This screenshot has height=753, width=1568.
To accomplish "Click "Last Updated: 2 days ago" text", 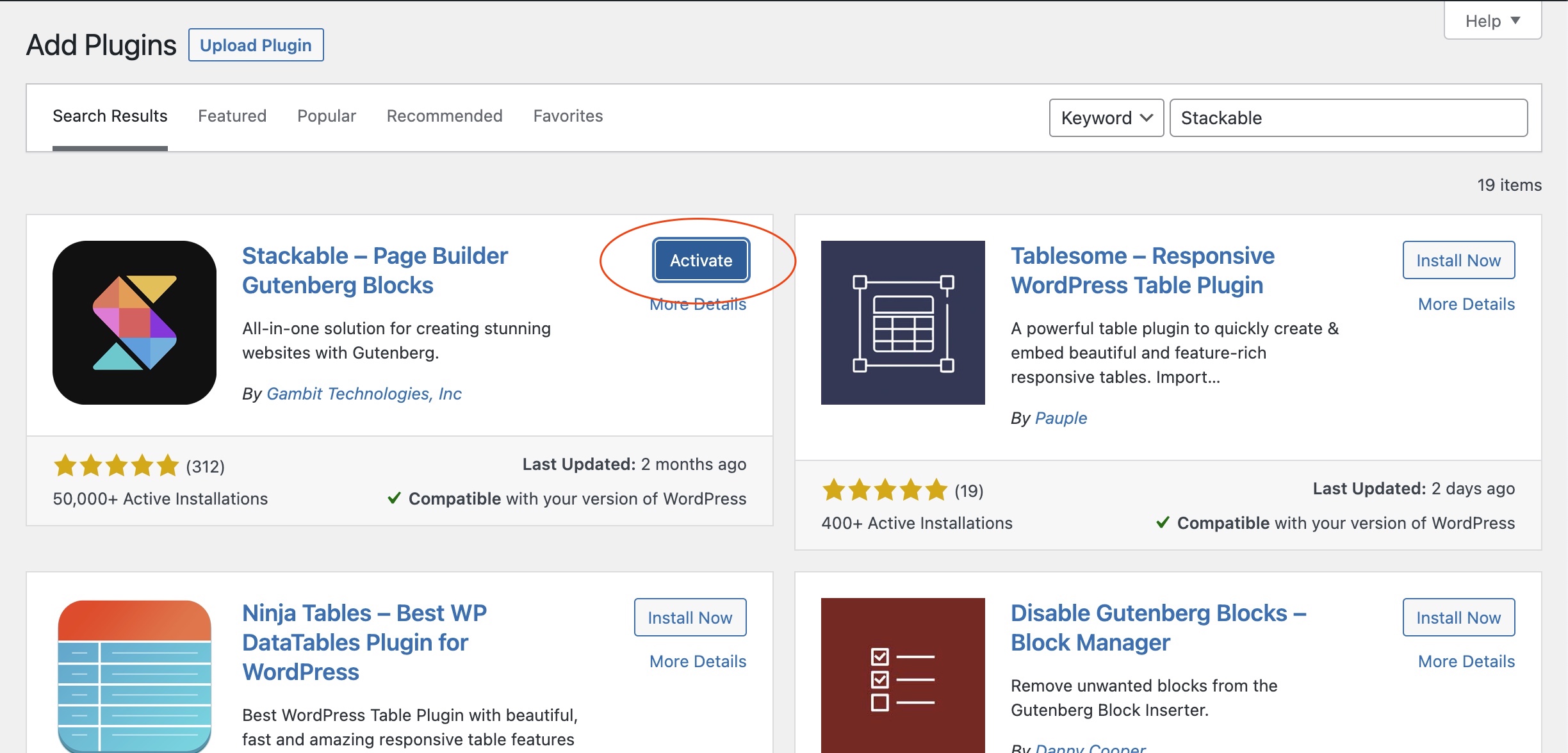I will [x=1414, y=489].
